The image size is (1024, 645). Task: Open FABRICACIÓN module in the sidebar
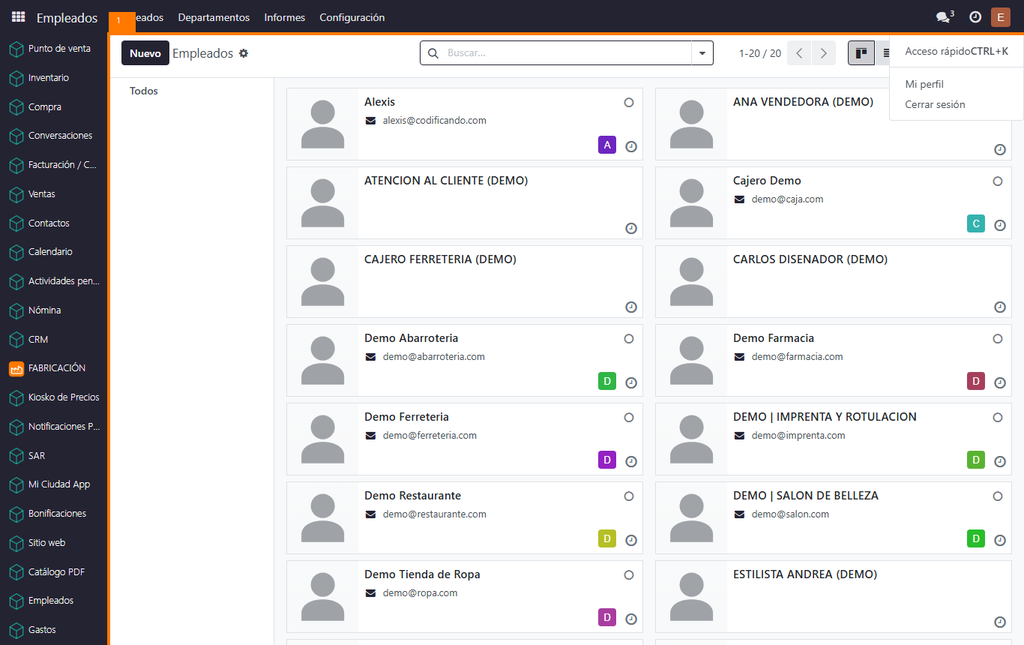tap(54, 368)
